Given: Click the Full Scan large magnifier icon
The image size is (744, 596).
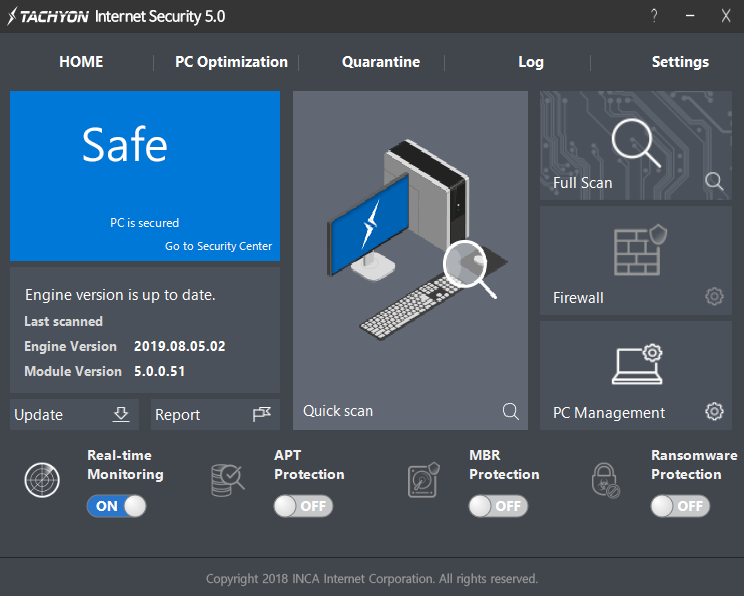Looking at the screenshot, I should [636, 142].
